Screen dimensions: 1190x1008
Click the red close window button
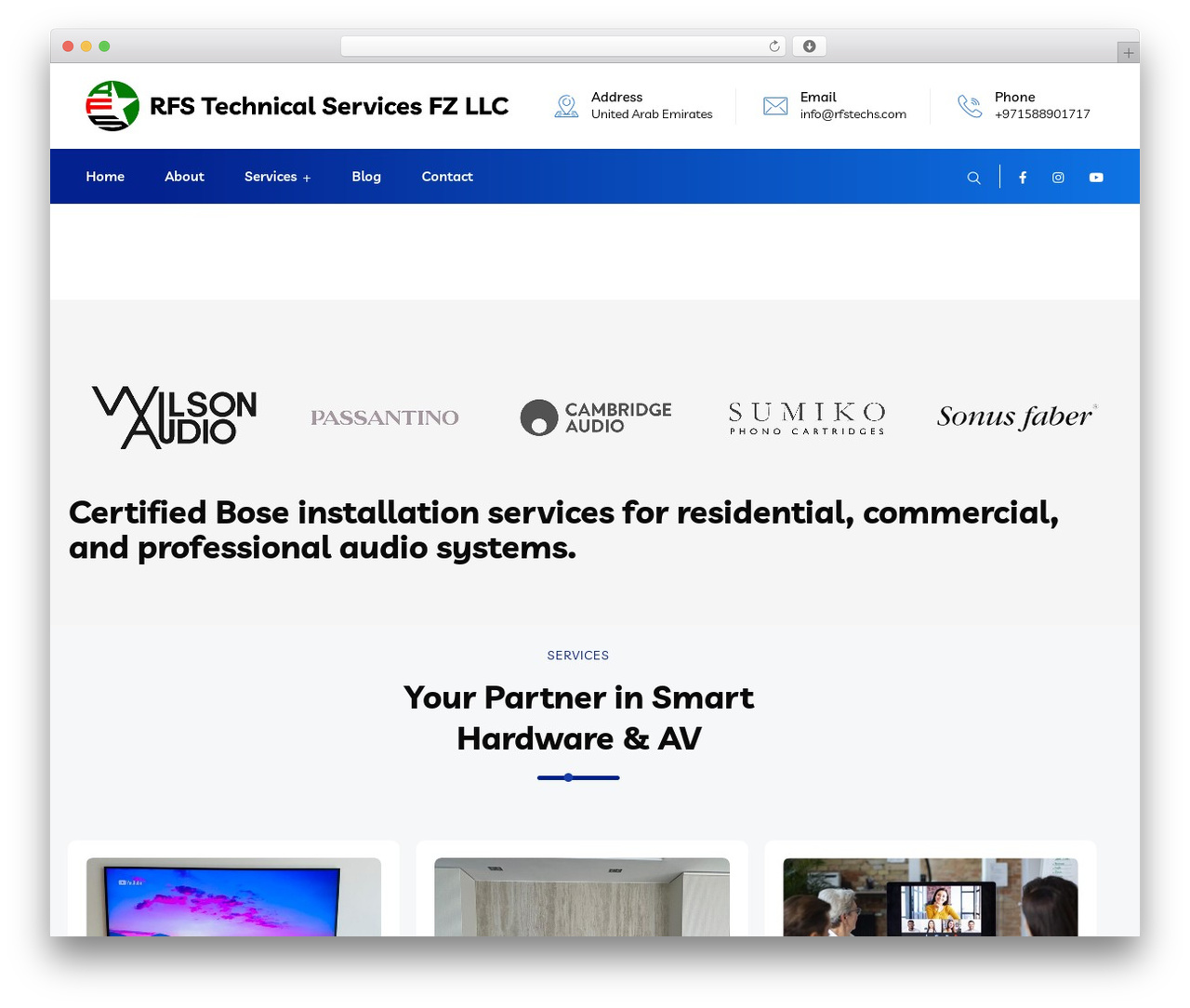pos(68,46)
